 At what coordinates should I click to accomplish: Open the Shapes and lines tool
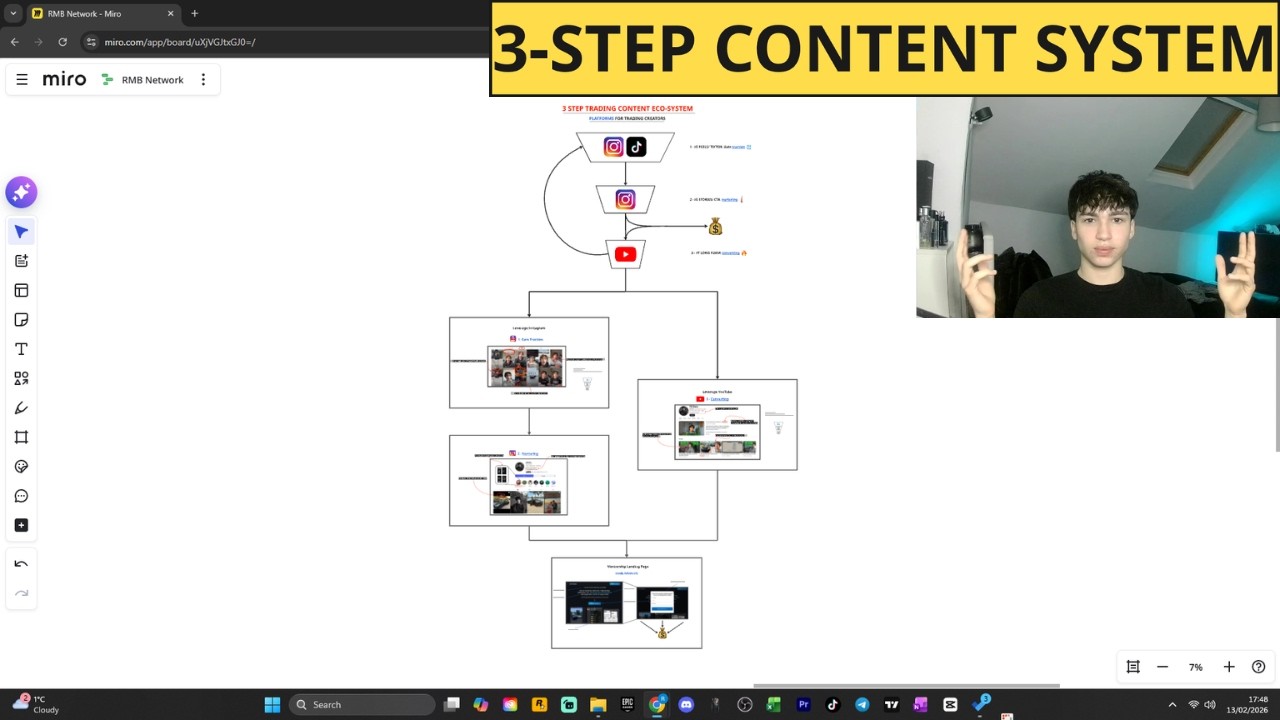click(x=21, y=378)
